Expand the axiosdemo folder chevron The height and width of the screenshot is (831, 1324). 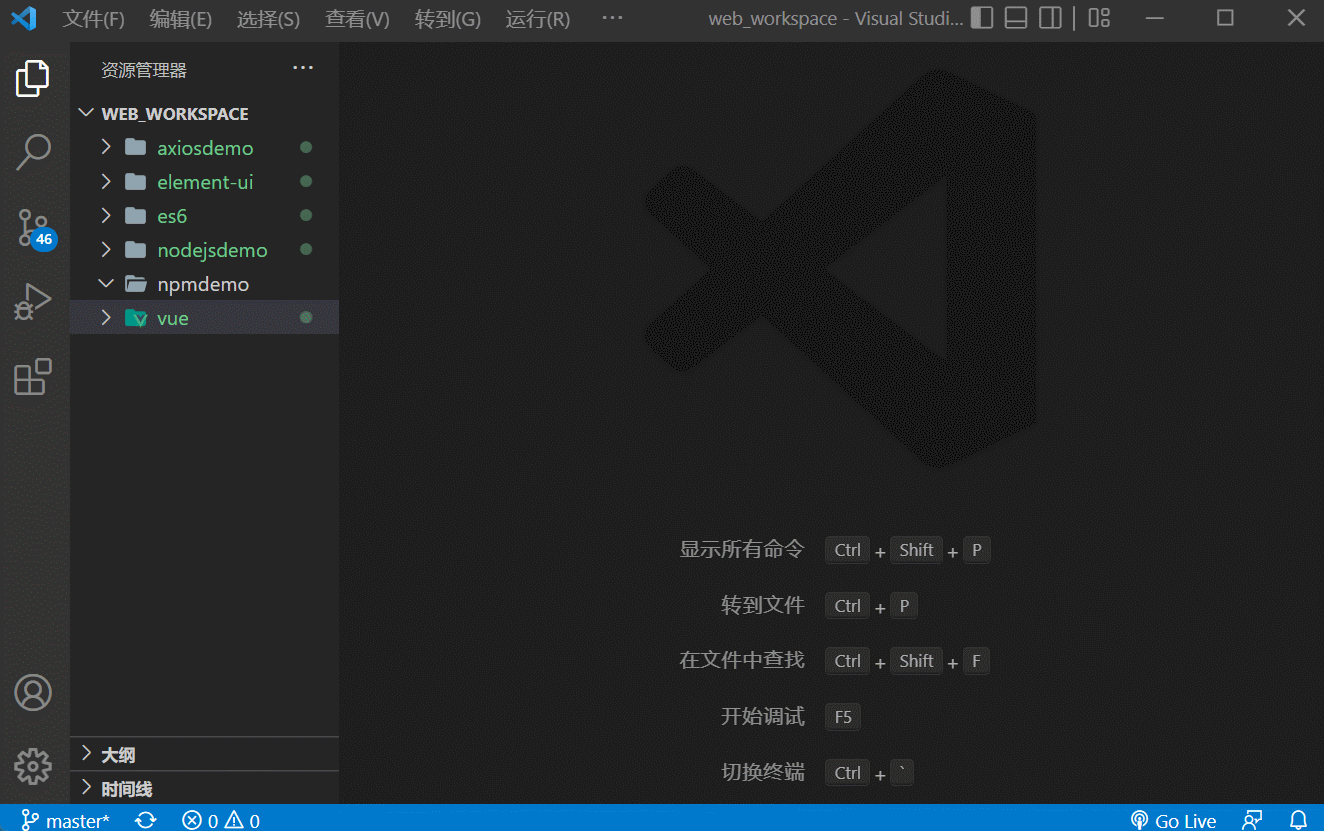pos(106,148)
